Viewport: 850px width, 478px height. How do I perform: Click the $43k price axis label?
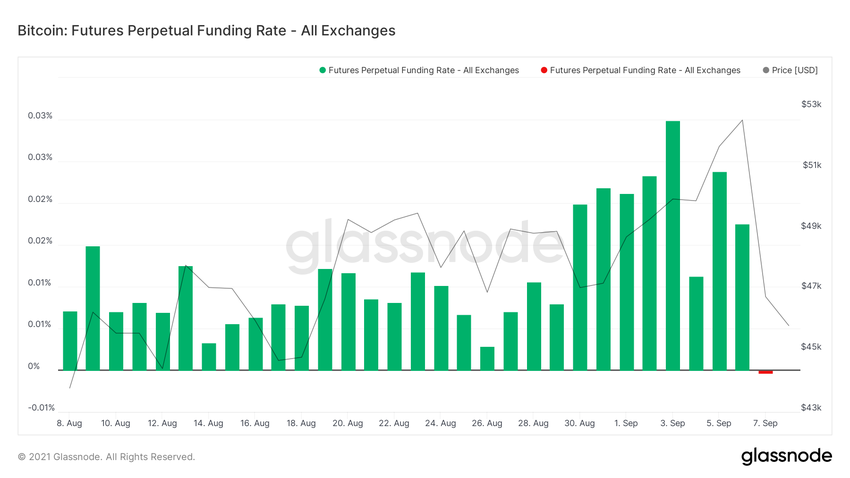pyautogui.click(x=811, y=408)
